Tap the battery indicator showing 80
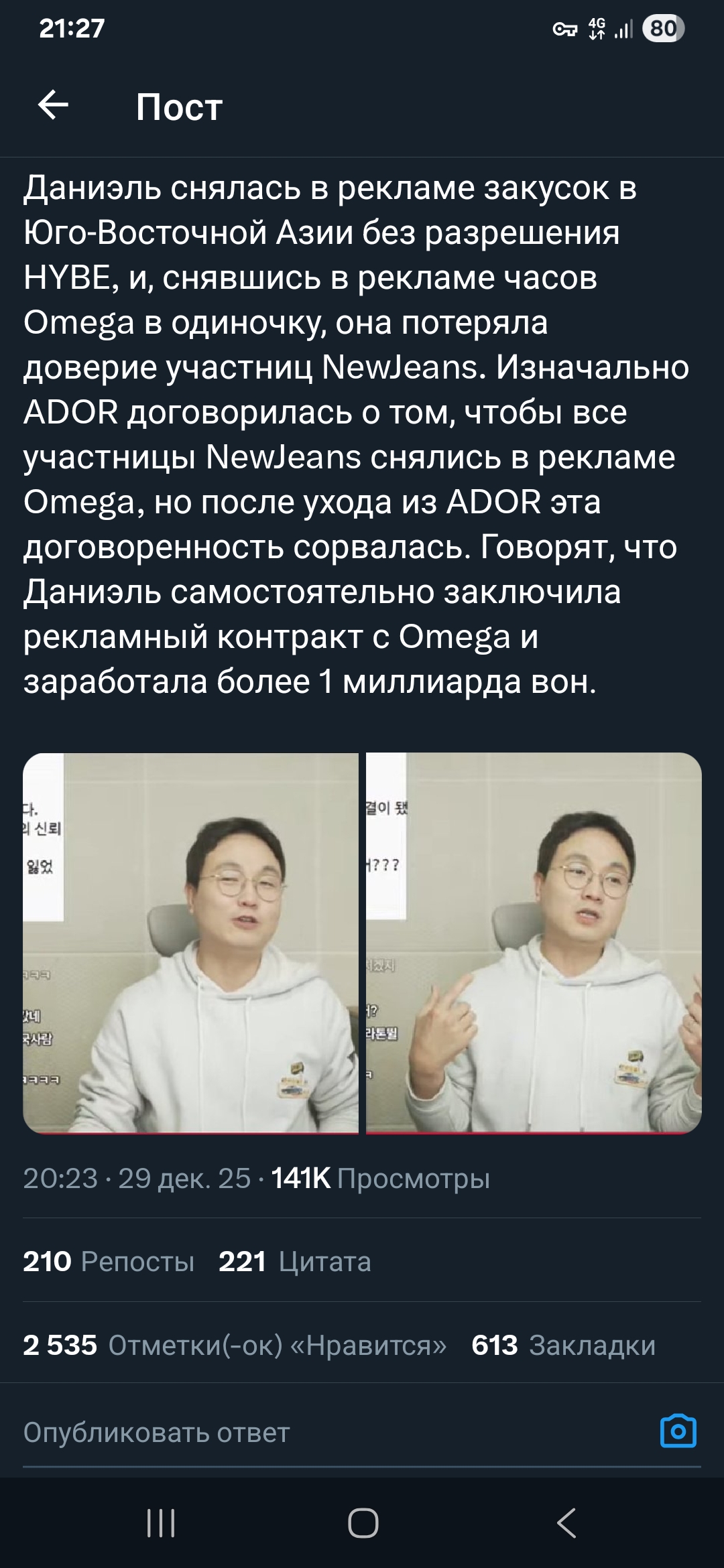The image size is (724, 1568). click(x=663, y=29)
